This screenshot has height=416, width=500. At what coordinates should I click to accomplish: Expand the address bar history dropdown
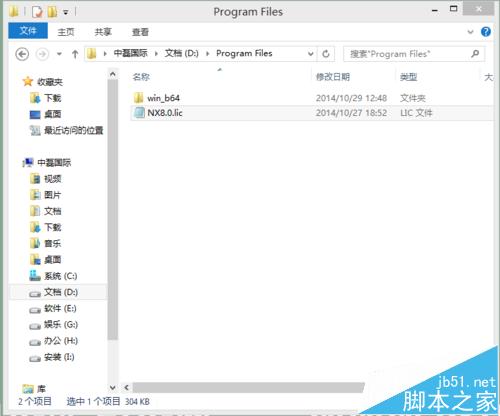(310, 54)
